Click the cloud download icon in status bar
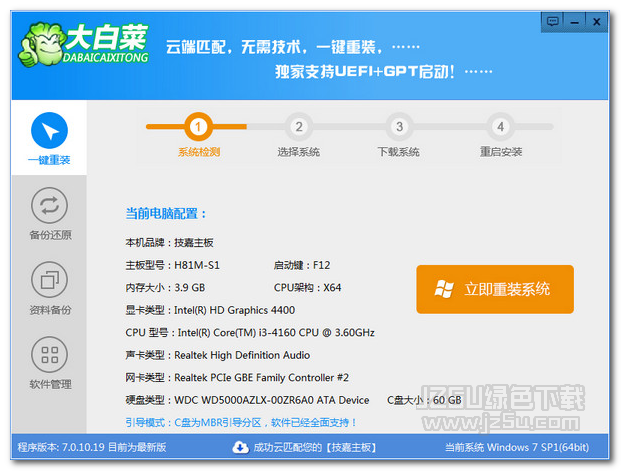The width and height of the screenshot is (621, 471). (240, 447)
